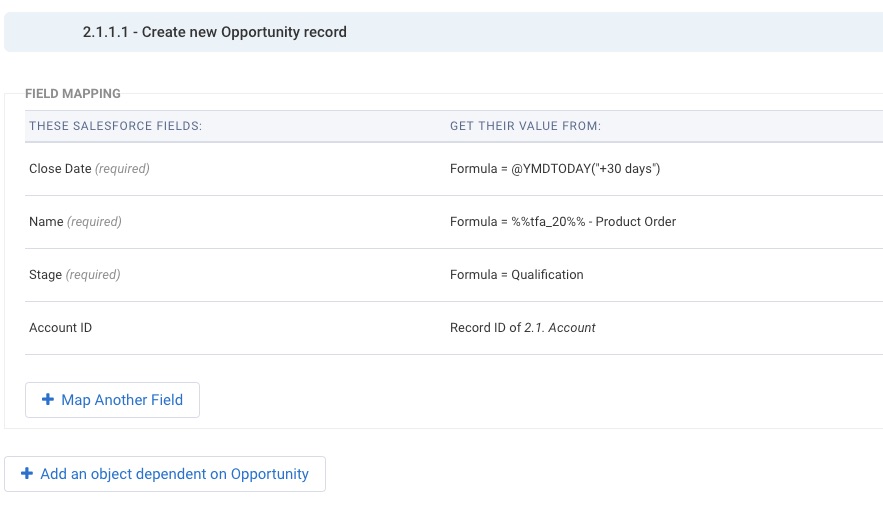Click the italic 2.1. Account reference text
The image size is (883, 505).
point(560,328)
